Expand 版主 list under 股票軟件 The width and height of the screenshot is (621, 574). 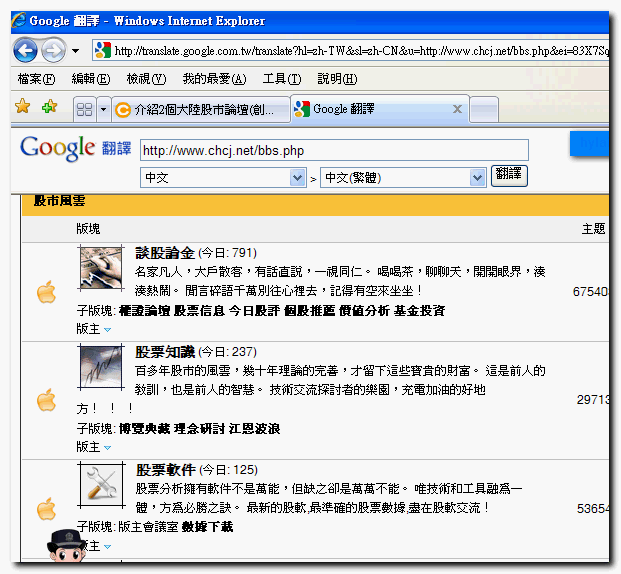pos(107,547)
